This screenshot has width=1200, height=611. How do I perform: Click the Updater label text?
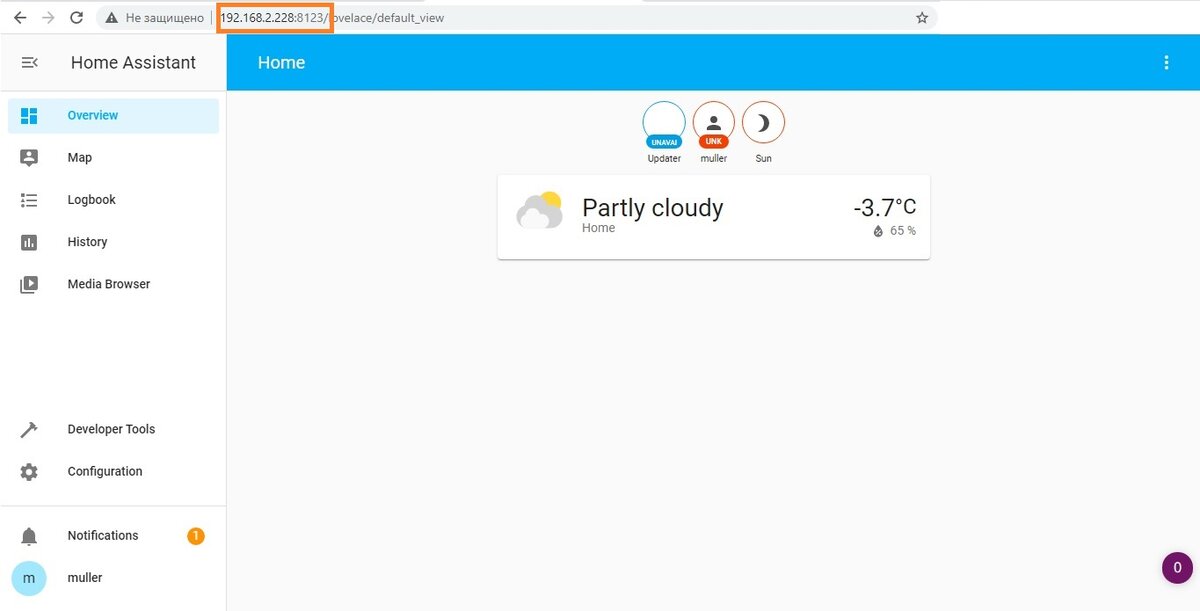(664, 158)
